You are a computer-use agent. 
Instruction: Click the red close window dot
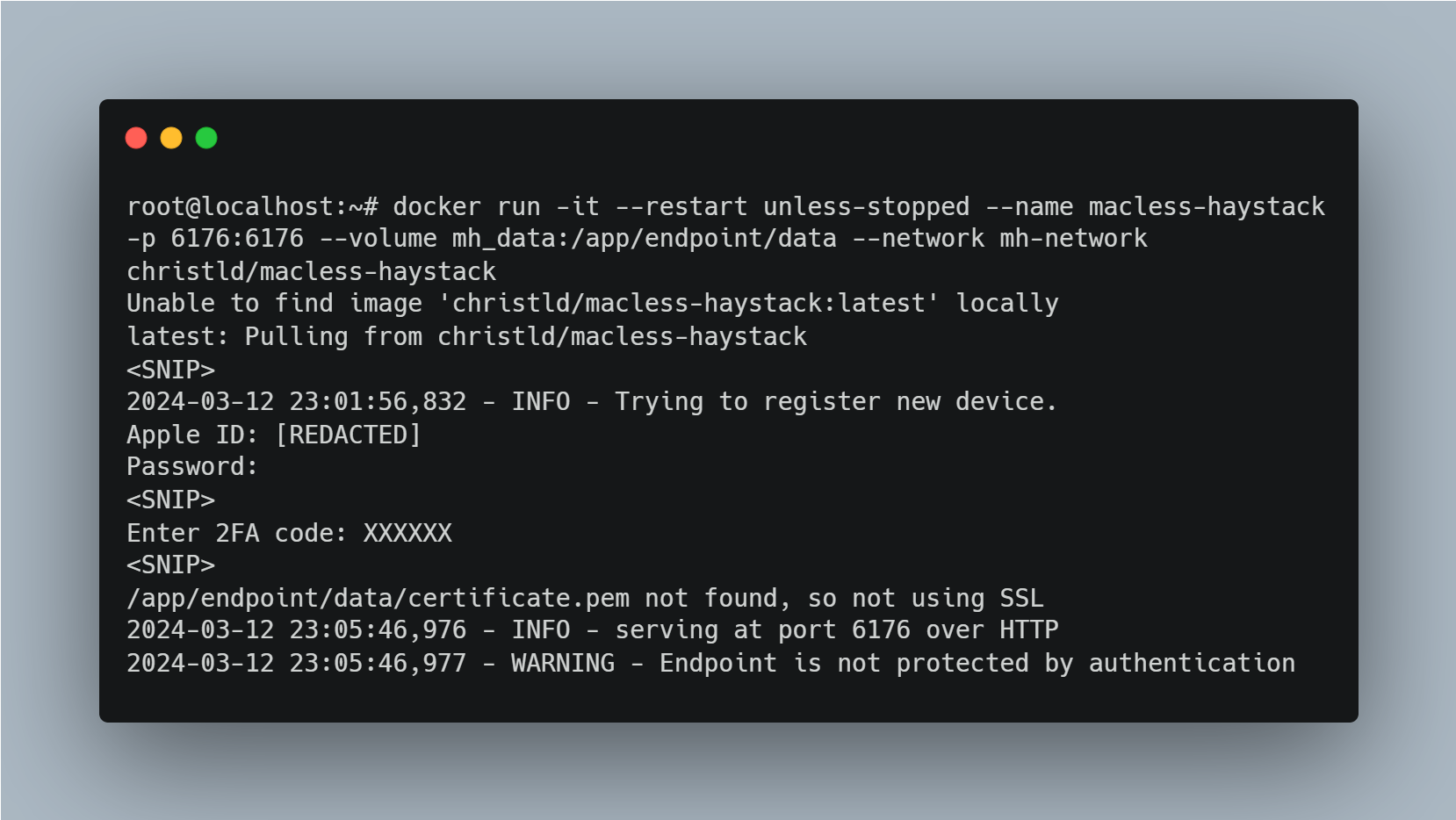point(136,138)
